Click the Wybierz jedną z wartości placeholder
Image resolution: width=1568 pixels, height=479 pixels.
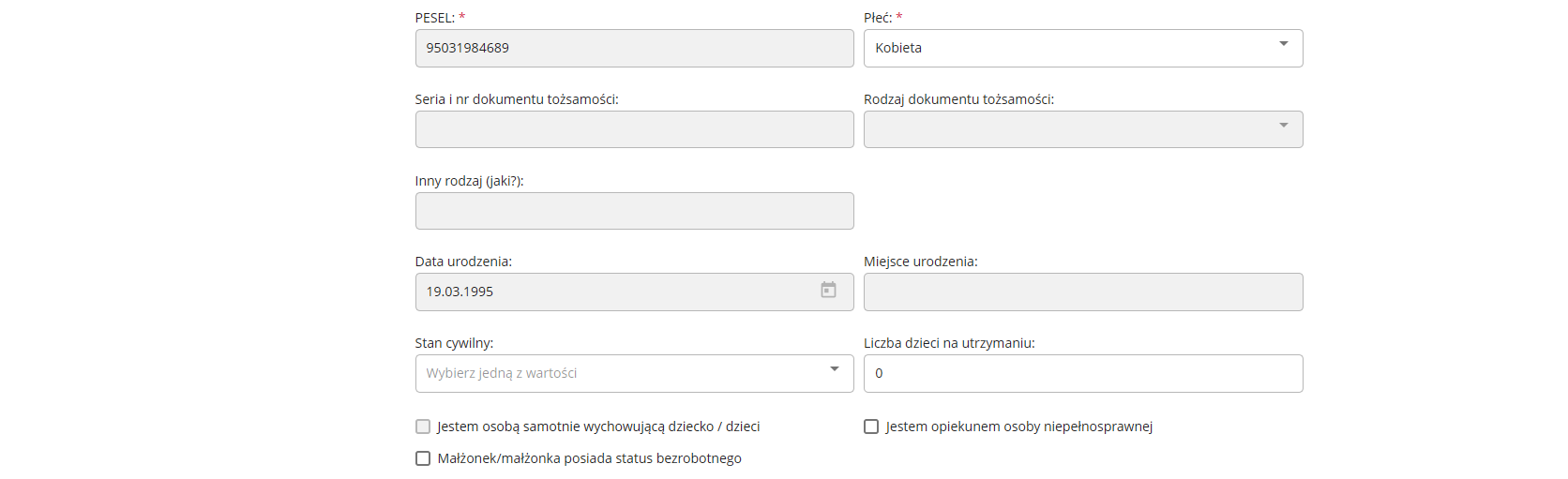(x=502, y=373)
